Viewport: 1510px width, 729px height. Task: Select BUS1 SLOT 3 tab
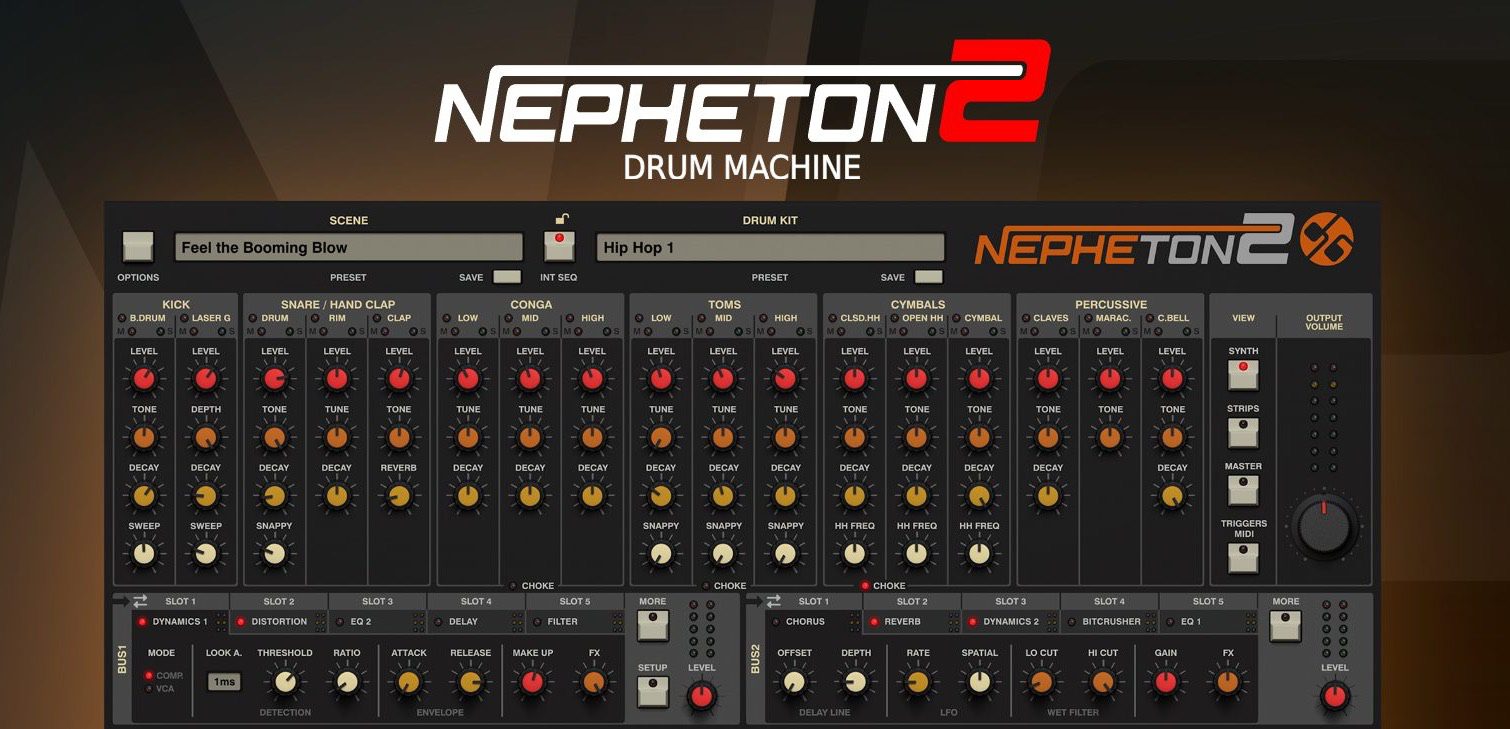point(377,601)
